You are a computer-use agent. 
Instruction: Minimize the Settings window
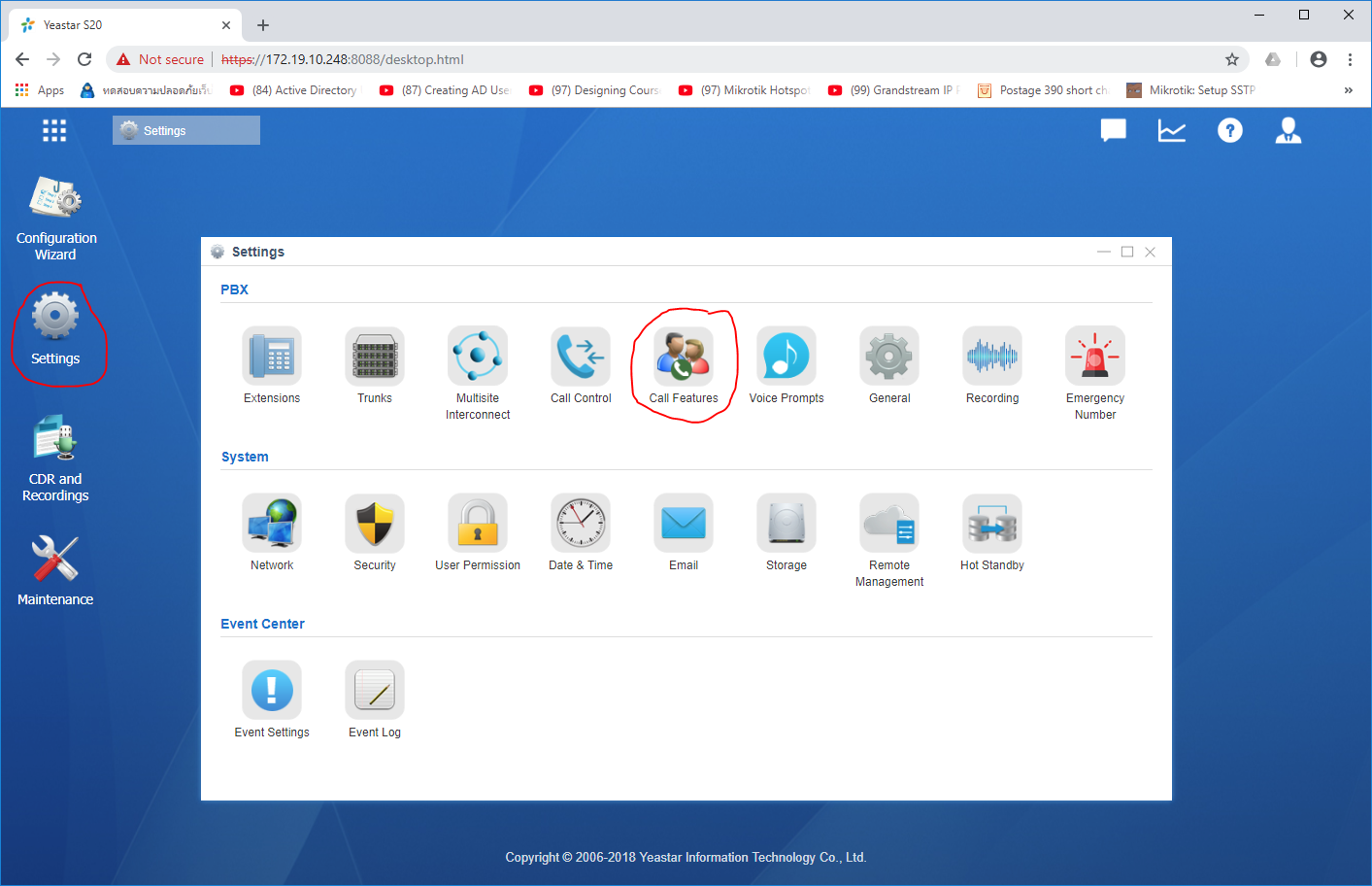click(x=1104, y=252)
